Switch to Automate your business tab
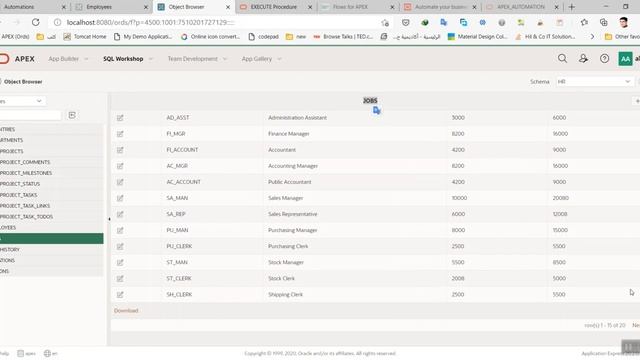The height and width of the screenshot is (360, 640). pos(440,7)
